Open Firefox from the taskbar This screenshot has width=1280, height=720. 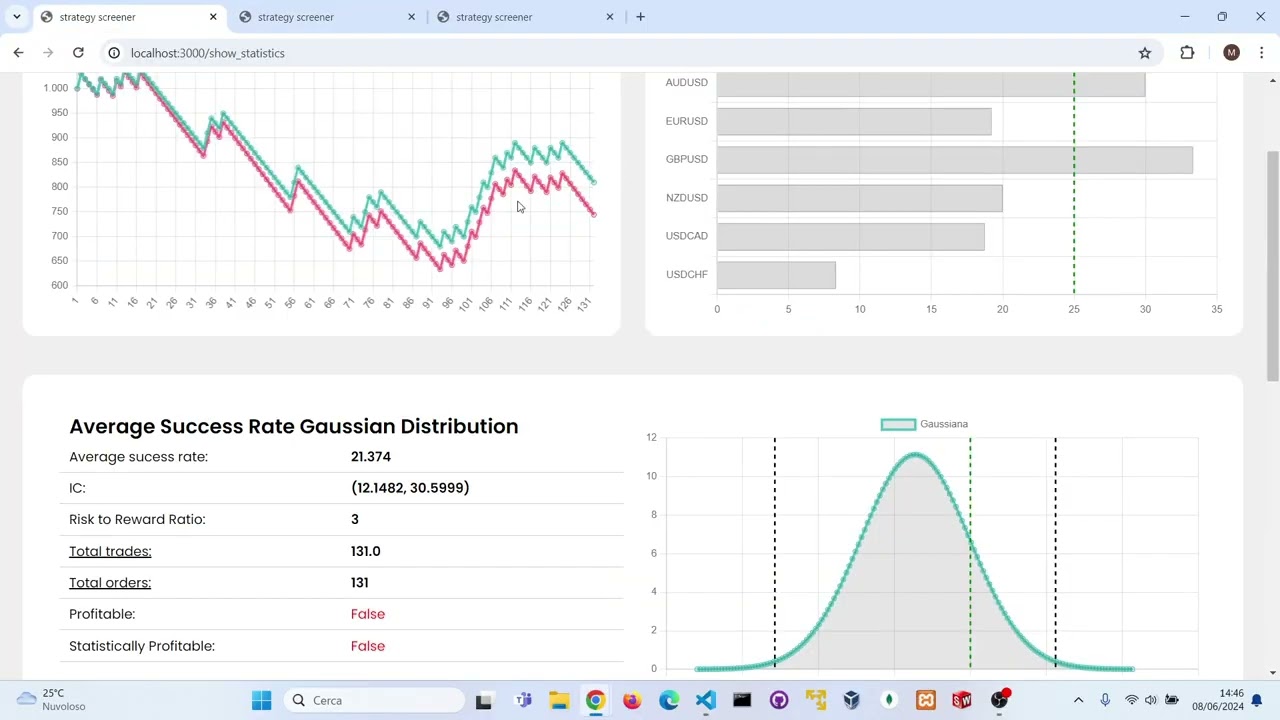click(632, 700)
